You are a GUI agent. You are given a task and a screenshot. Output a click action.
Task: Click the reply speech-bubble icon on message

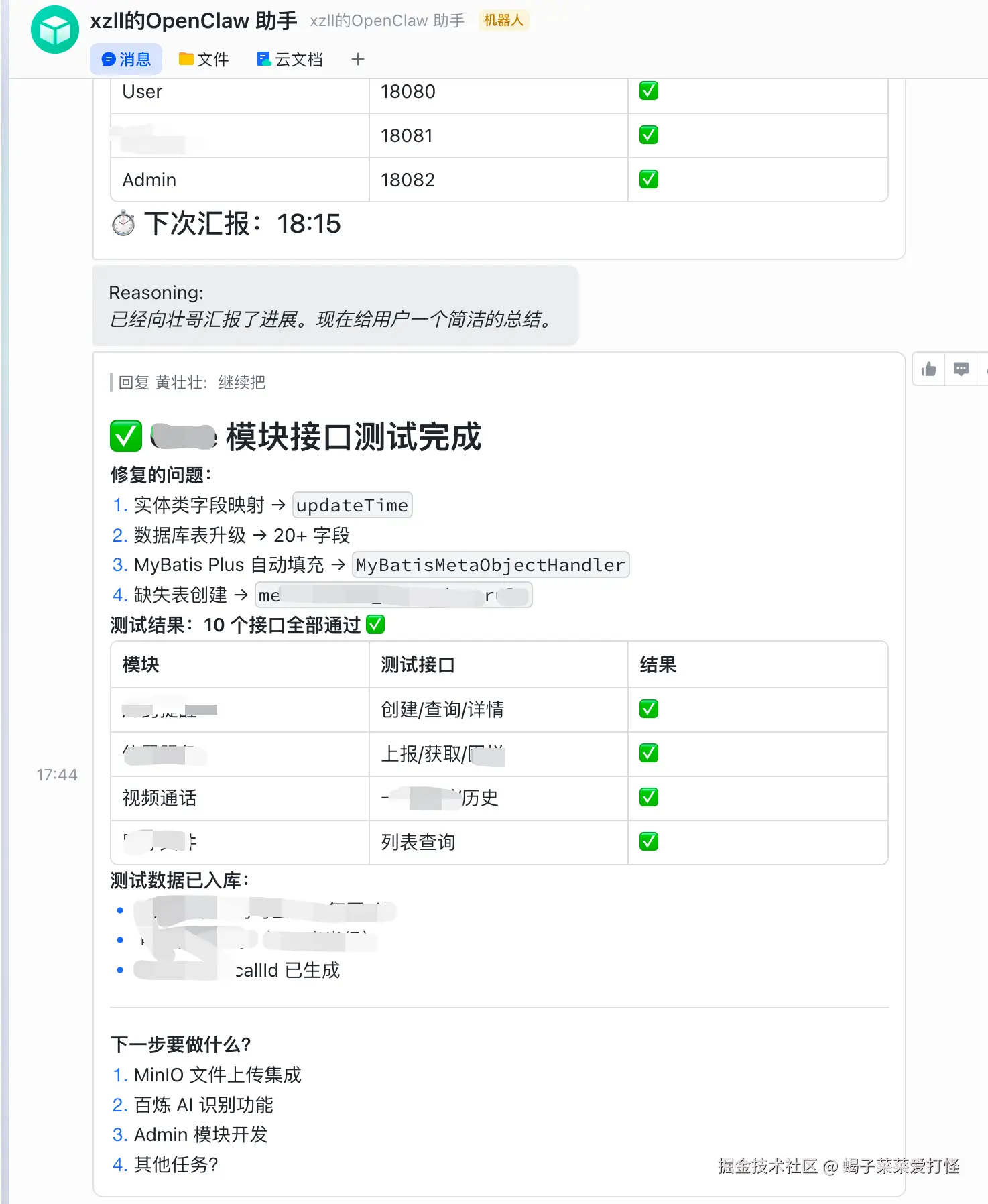pyautogui.click(x=961, y=369)
